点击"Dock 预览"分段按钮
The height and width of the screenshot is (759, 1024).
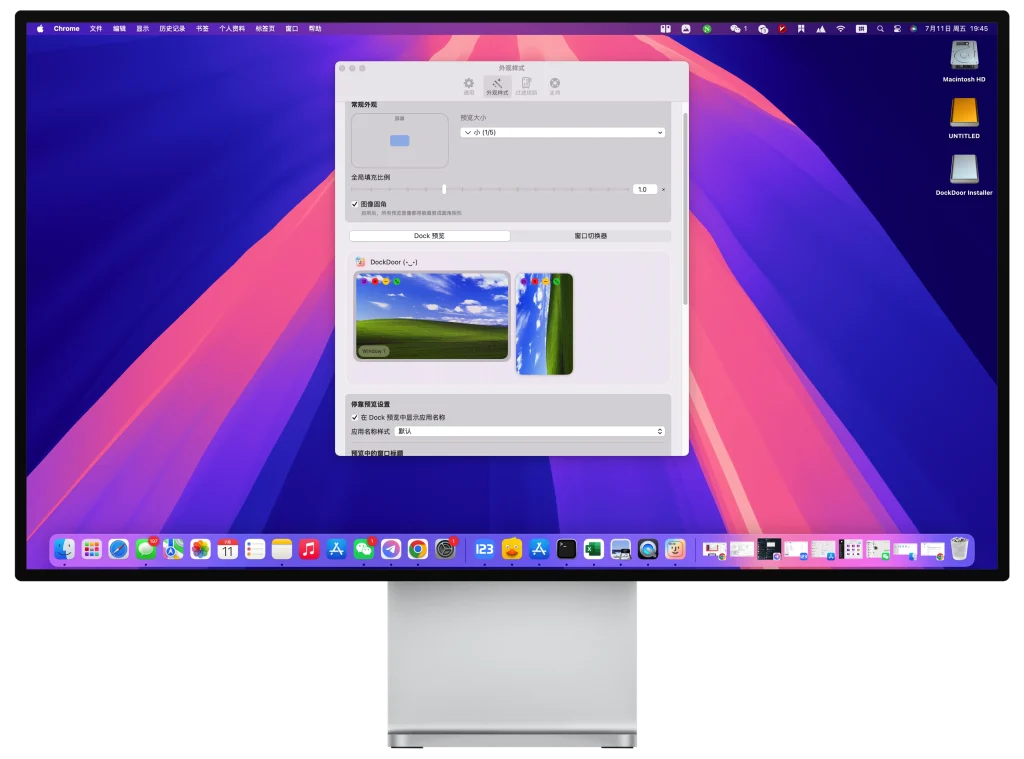pos(431,236)
